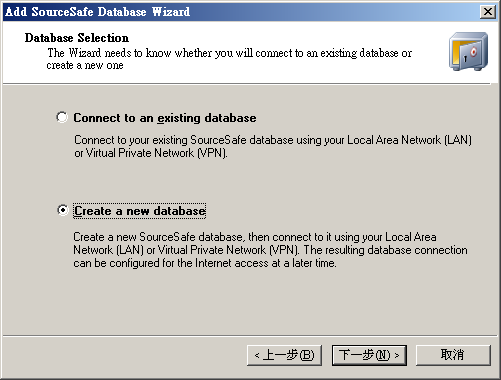Click the 'Database Selection' heading
This screenshot has height=380, width=501.
(77, 38)
